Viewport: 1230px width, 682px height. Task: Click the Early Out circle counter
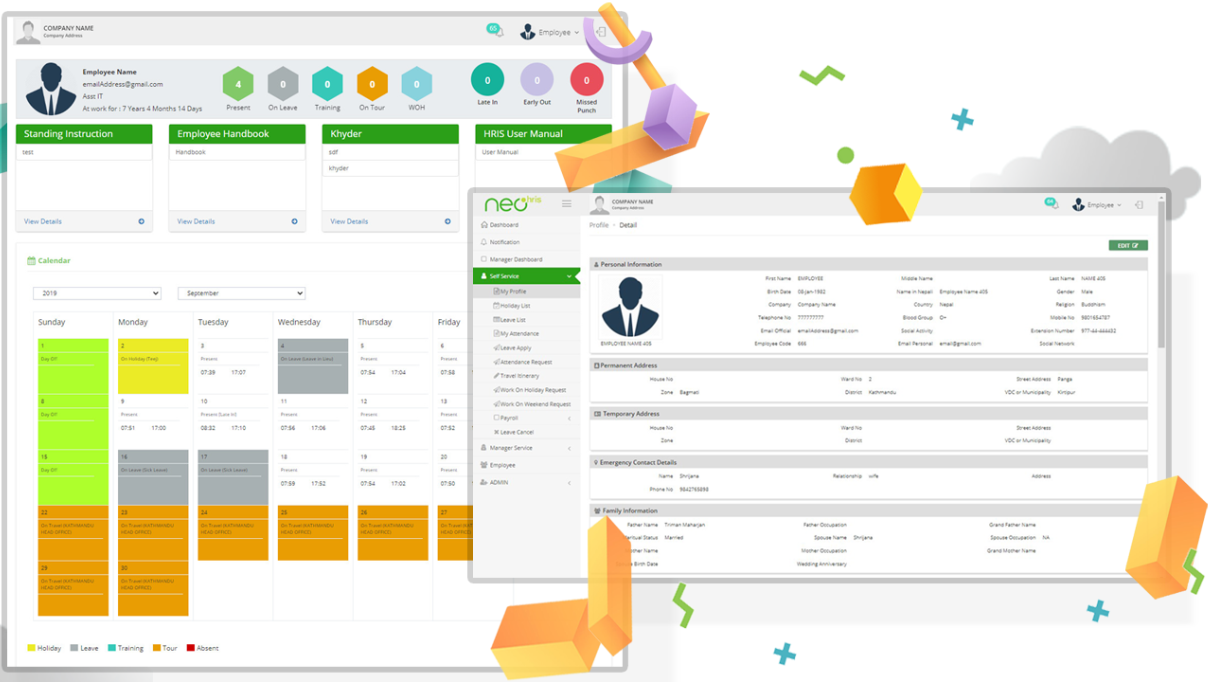(x=537, y=80)
